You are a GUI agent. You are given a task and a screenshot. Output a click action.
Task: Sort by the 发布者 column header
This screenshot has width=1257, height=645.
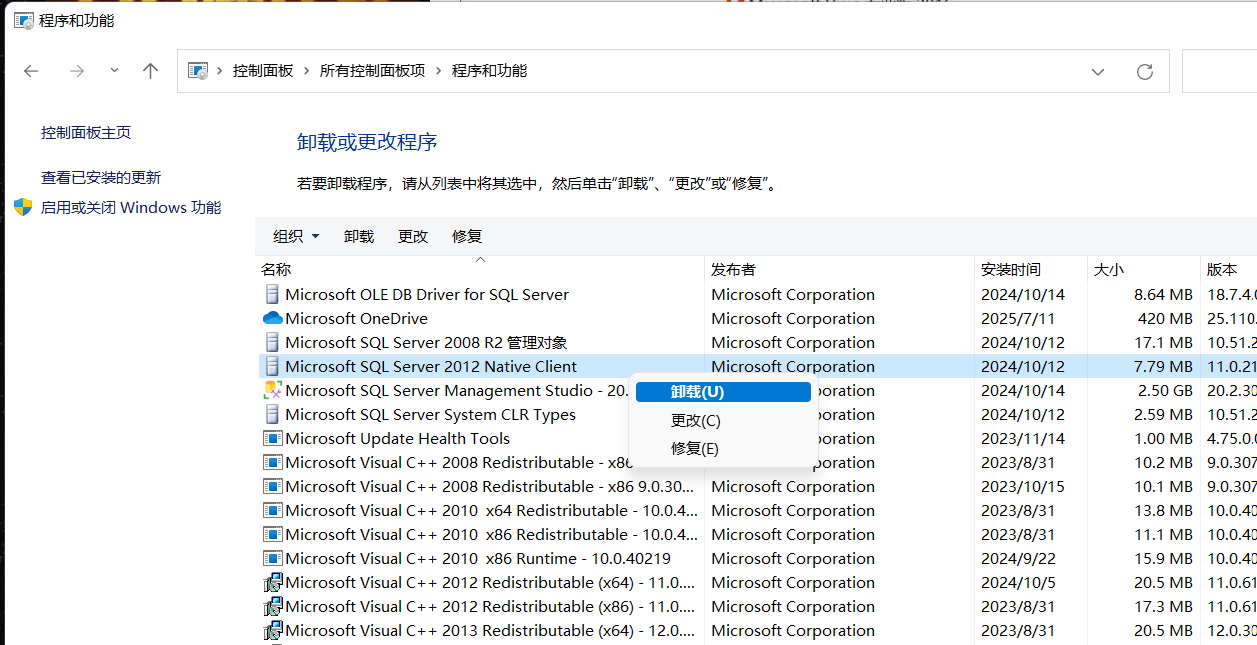[x=839, y=269]
